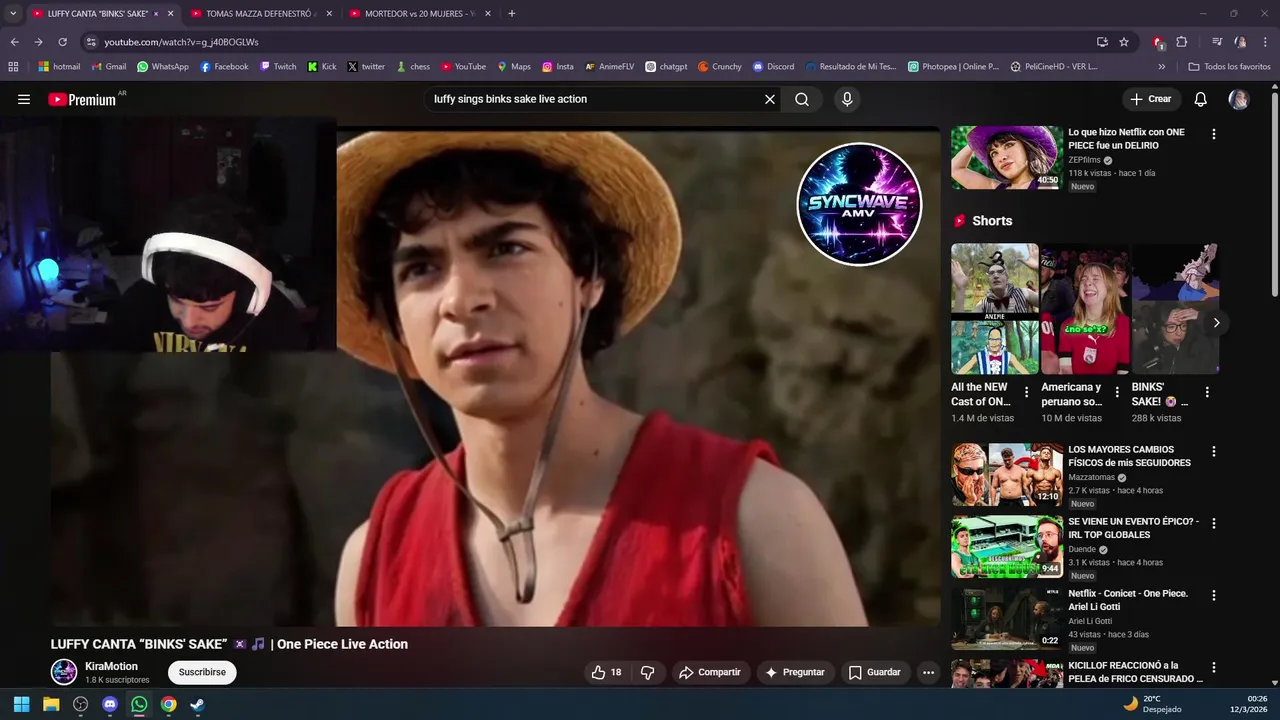The image size is (1280, 720).
Task: Open options for LOS MAYORES CAMBIOS video
Action: [1214, 452]
